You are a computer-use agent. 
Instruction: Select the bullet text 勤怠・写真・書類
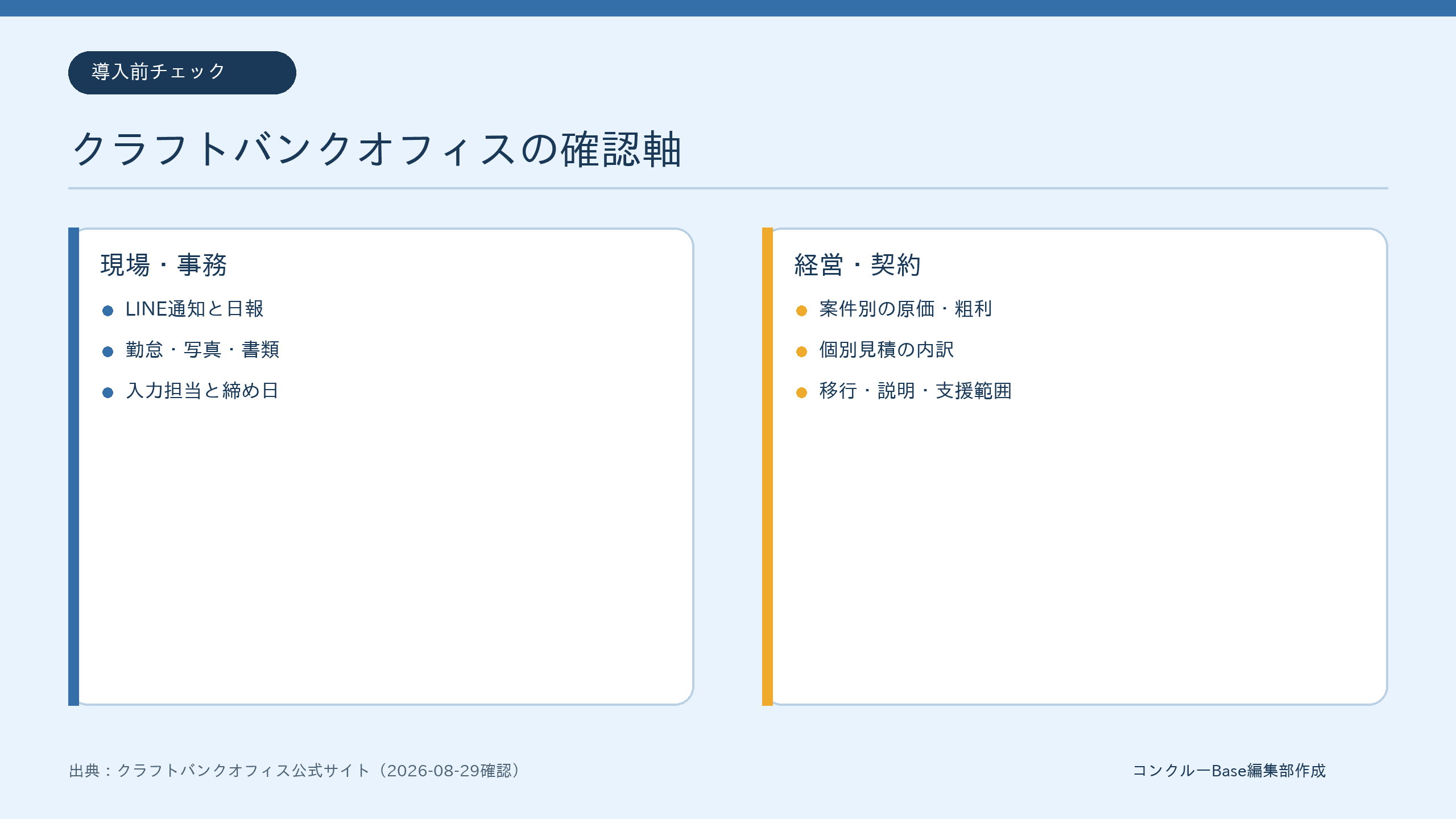point(202,350)
